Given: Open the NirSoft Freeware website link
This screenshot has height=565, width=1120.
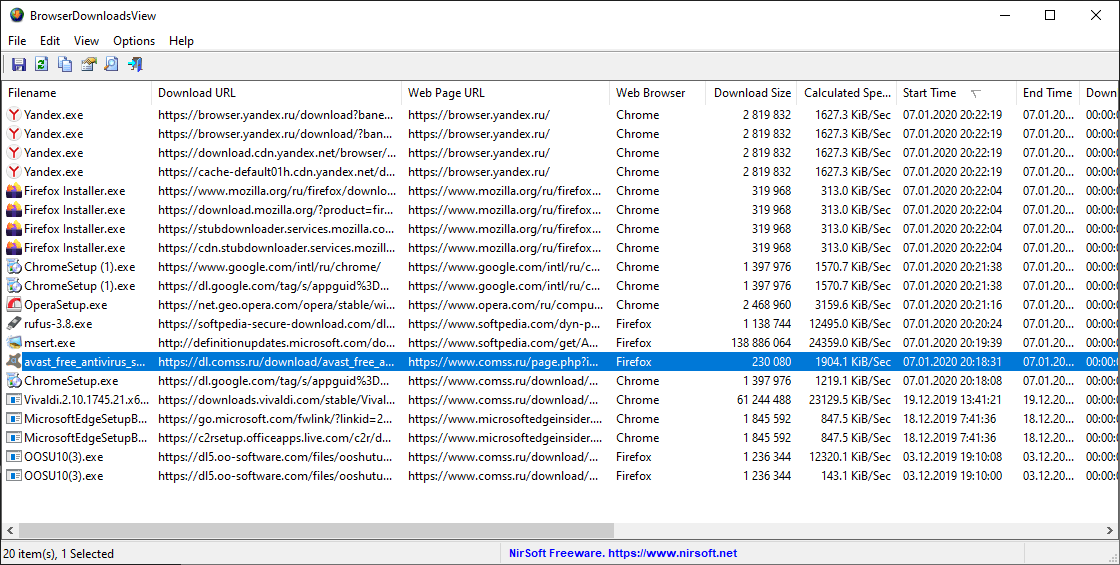Looking at the screenshot, I should point(623,554).
